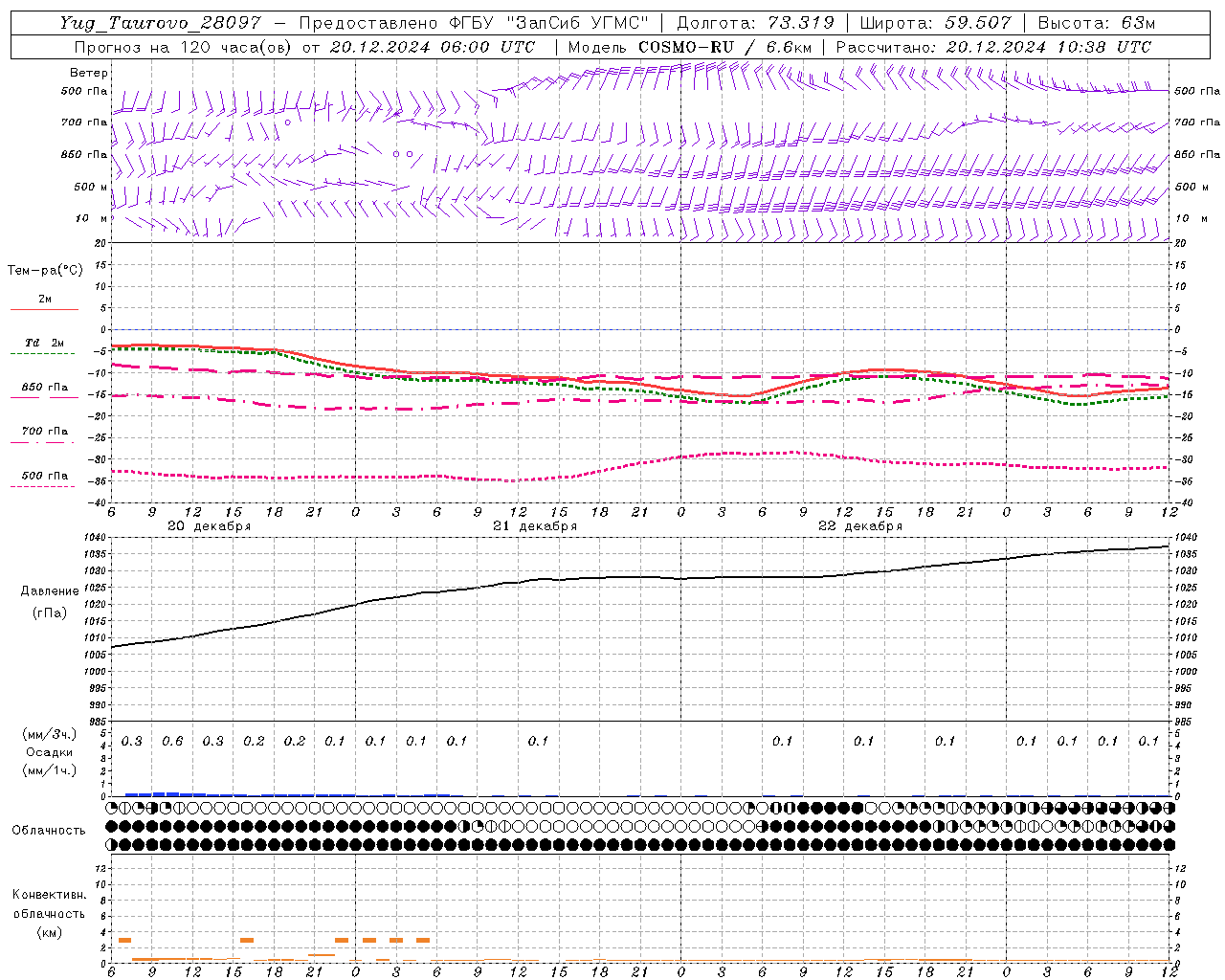This screenshot has height=980, width=1225.
Task: Click the Рассчитано: 20.12.2024 10:38 UTC text
Action: 993,47
